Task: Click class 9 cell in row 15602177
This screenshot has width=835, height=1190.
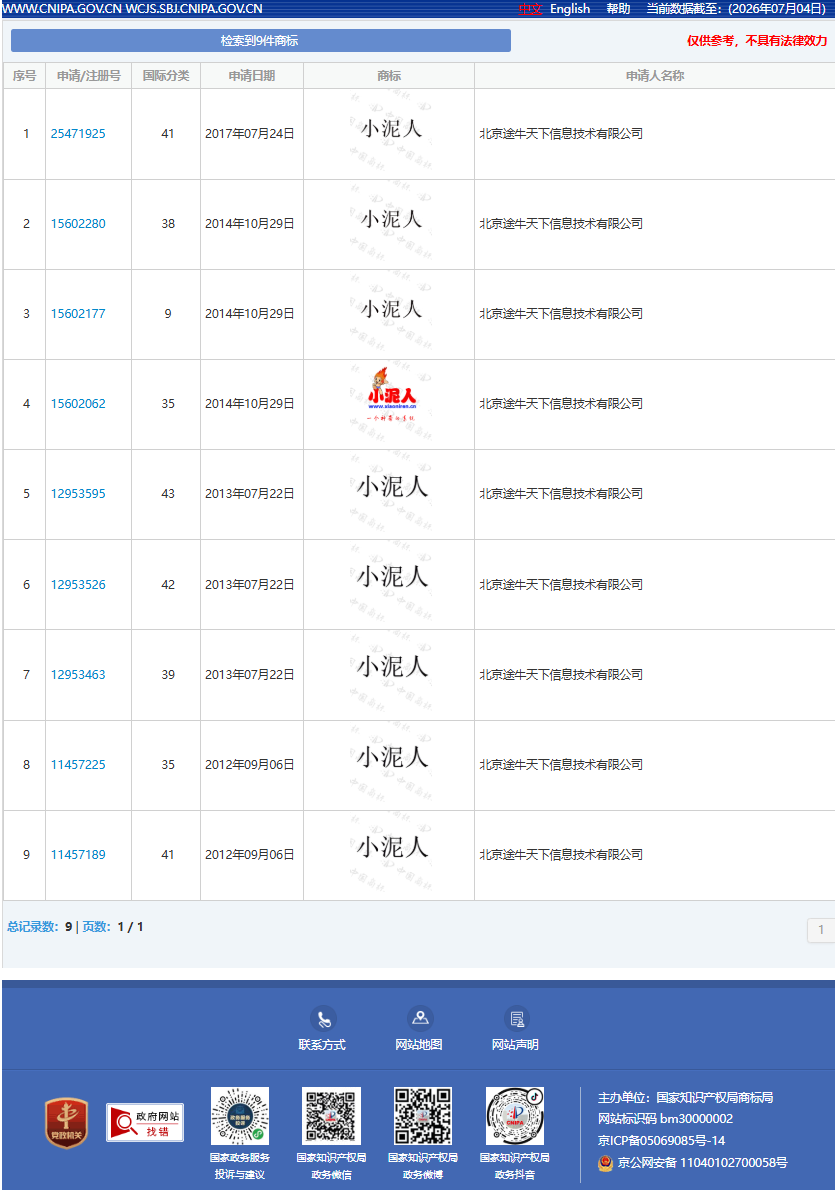Action: (168, 313)
